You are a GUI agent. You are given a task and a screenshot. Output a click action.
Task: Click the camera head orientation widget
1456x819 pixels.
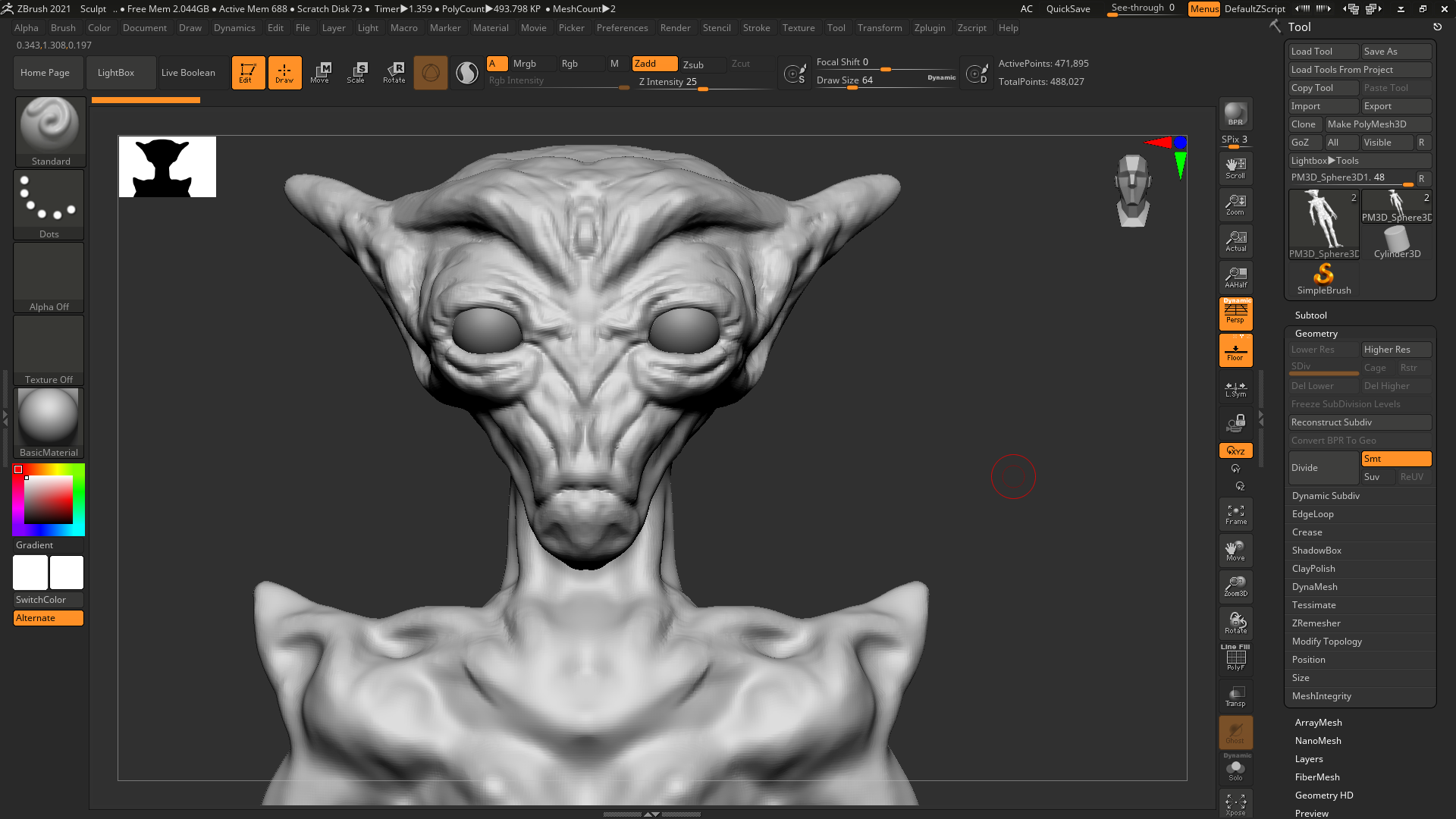(1133, 190)
